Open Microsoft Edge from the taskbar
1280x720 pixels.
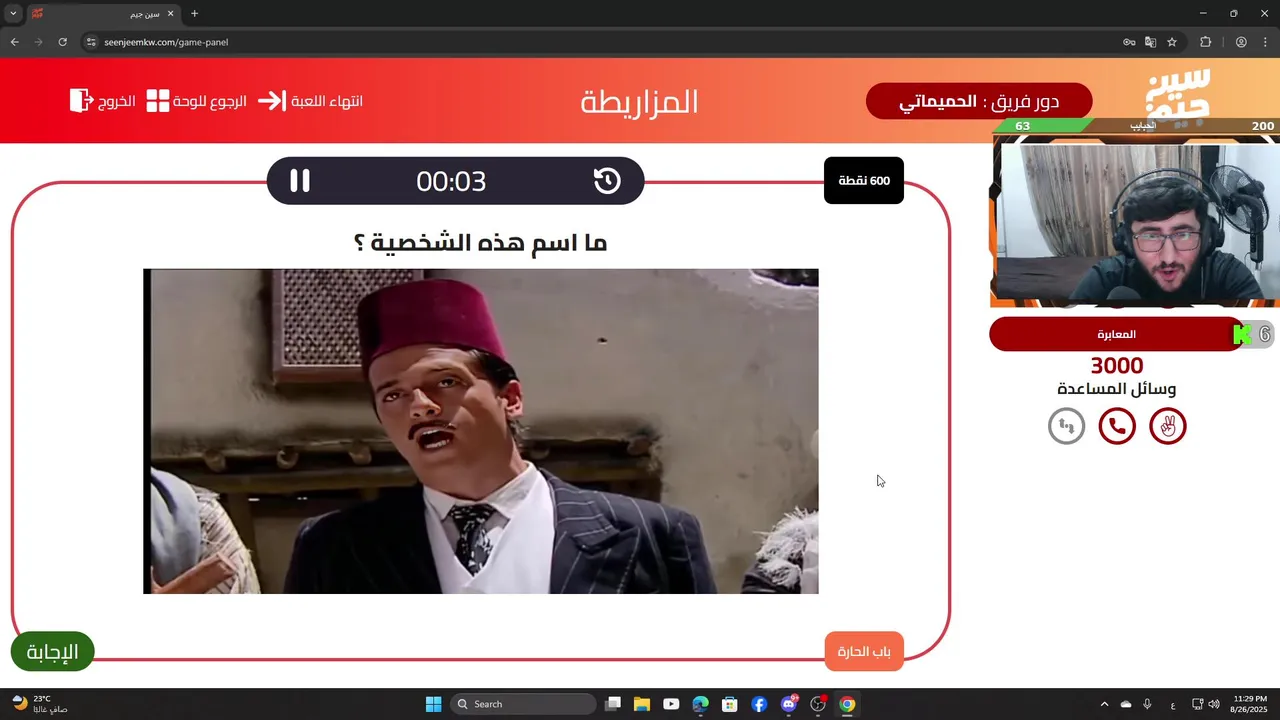(700, 704)
